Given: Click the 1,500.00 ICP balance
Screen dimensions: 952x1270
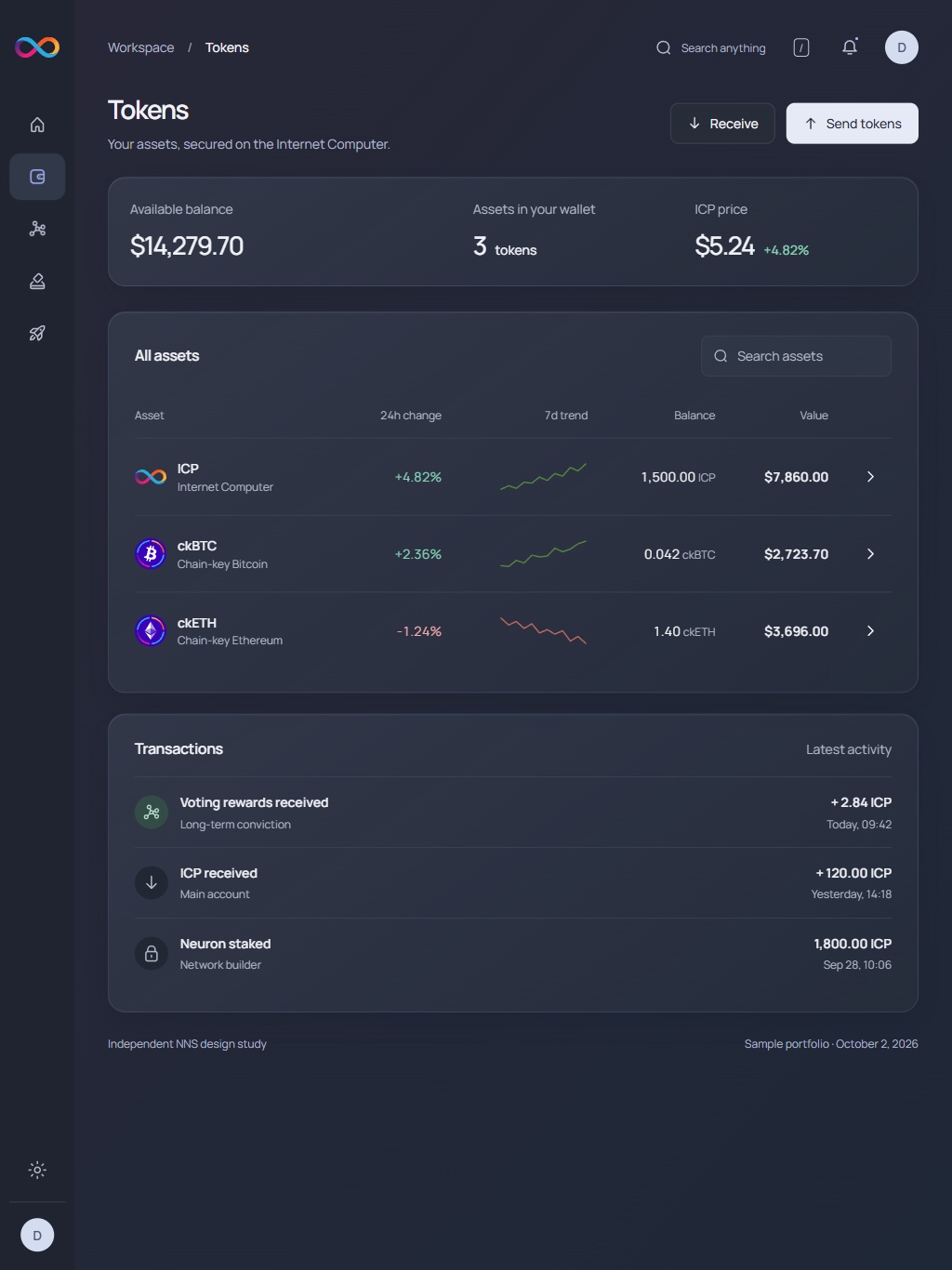Looking at the screenshot, I should pyautogui.click(x=678, y=477).
